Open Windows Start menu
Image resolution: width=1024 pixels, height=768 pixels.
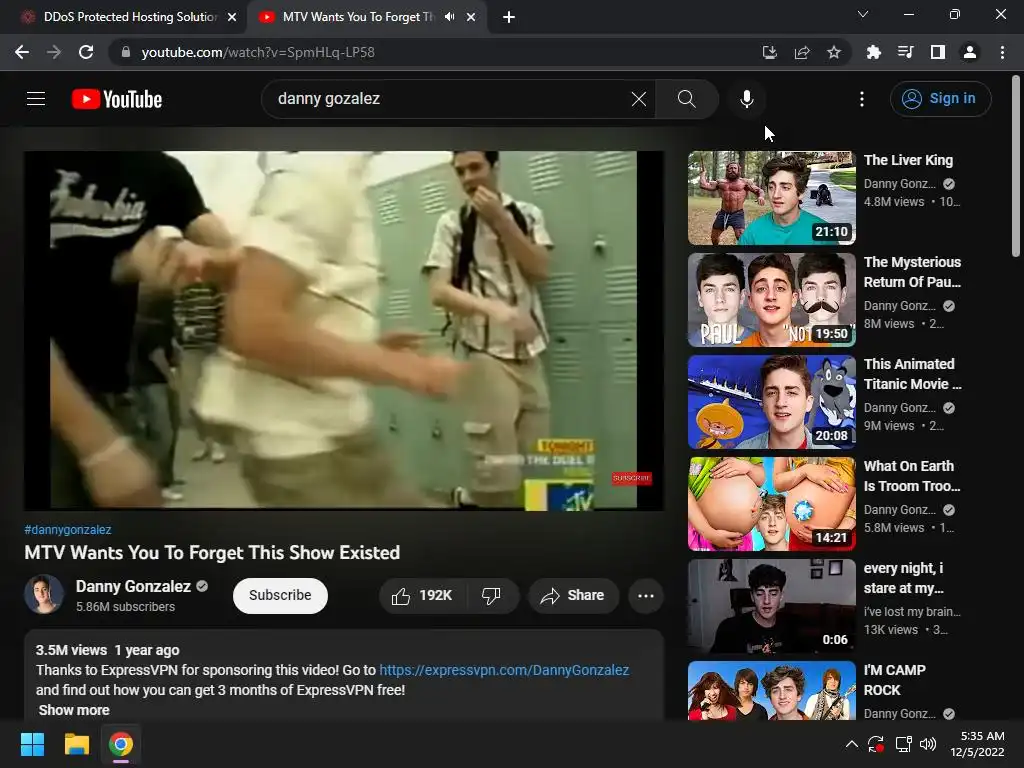tap(32, 744)
